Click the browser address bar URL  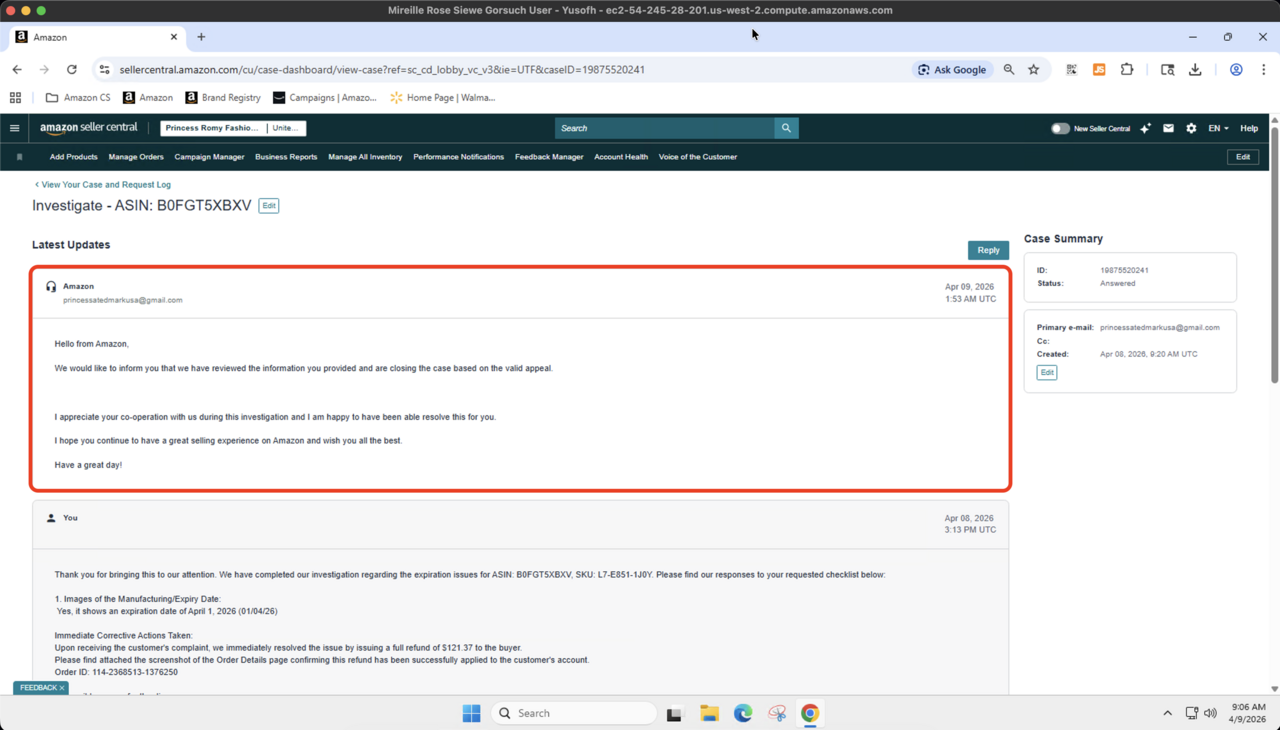pos(382,70)
